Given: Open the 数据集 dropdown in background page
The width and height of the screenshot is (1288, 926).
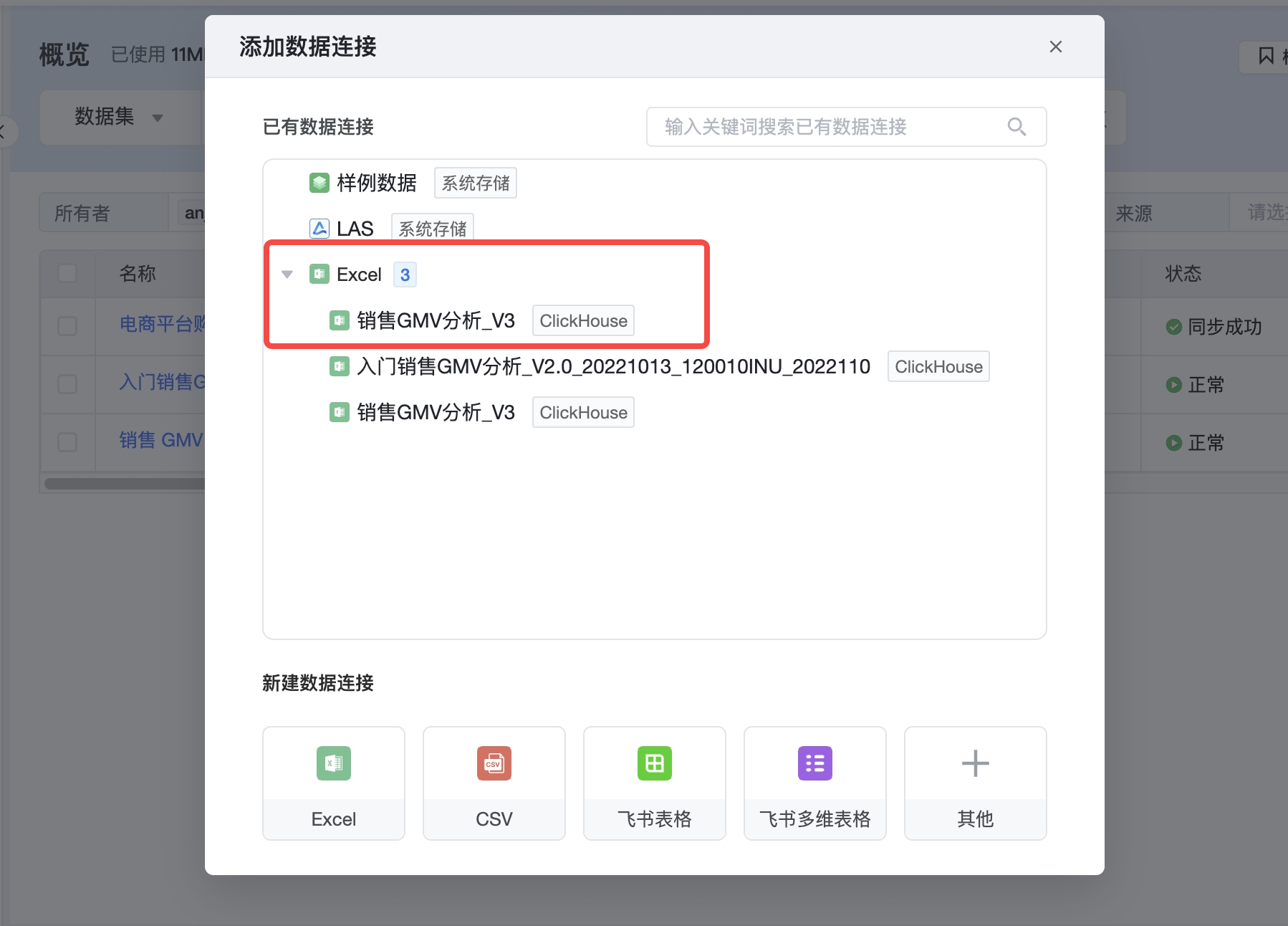Looking at the screenshot, I should (x=120, y=117).
